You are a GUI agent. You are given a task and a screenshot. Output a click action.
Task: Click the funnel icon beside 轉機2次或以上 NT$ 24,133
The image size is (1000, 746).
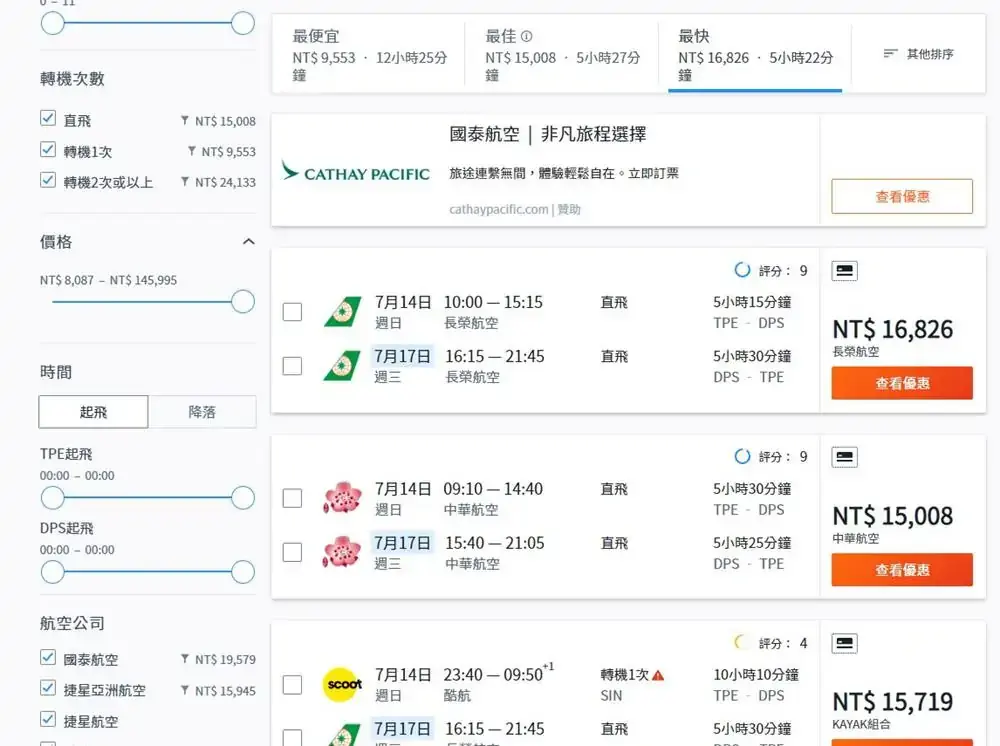click(x=184, y=182)
